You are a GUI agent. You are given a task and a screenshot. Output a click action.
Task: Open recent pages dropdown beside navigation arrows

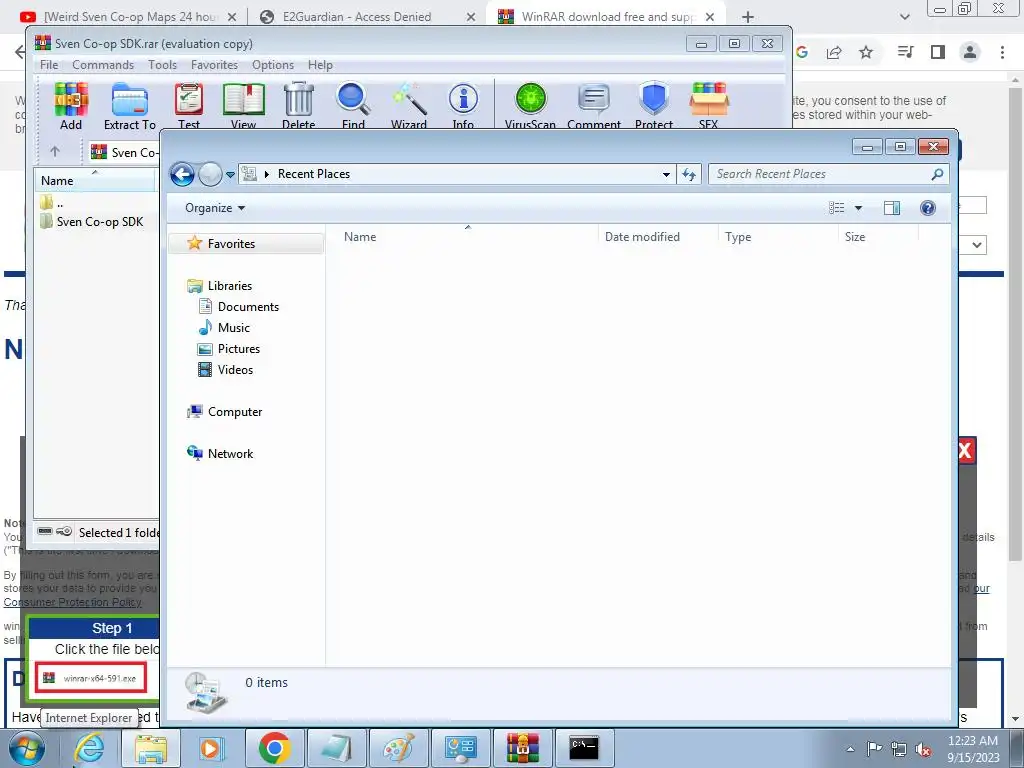click(230, 174)
